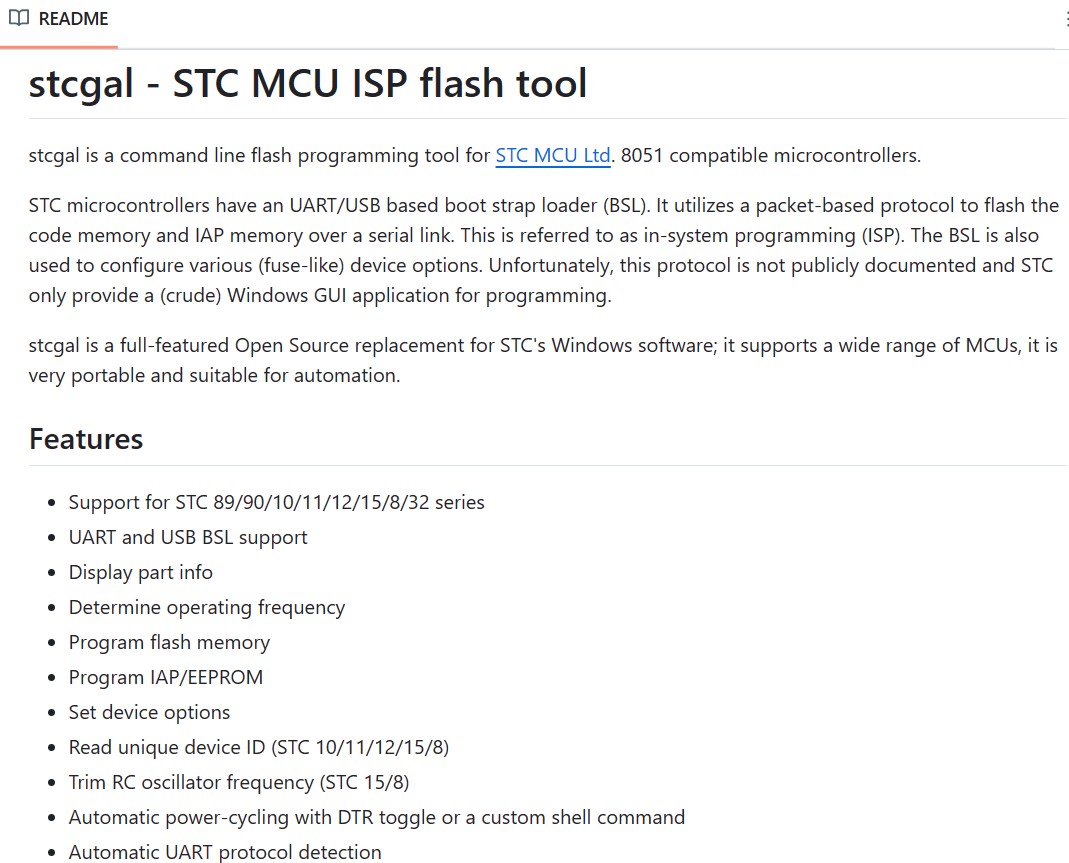Click the stcgal main title heading
Viewport: 1069px width, 863px height.
pos(307,84)
